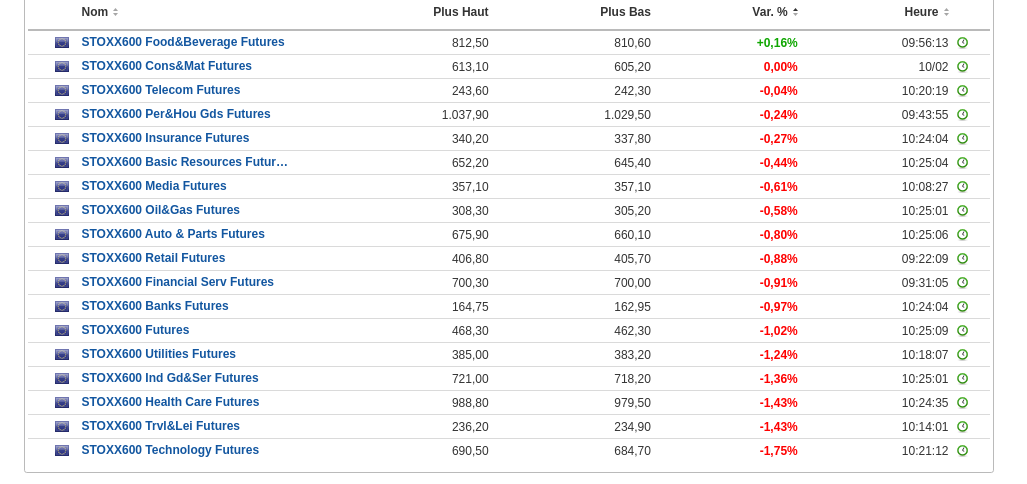Click the clock icon in the Telecom Futures row
Viewport: 1027px width, 484px height.
[x=962, y=91]
